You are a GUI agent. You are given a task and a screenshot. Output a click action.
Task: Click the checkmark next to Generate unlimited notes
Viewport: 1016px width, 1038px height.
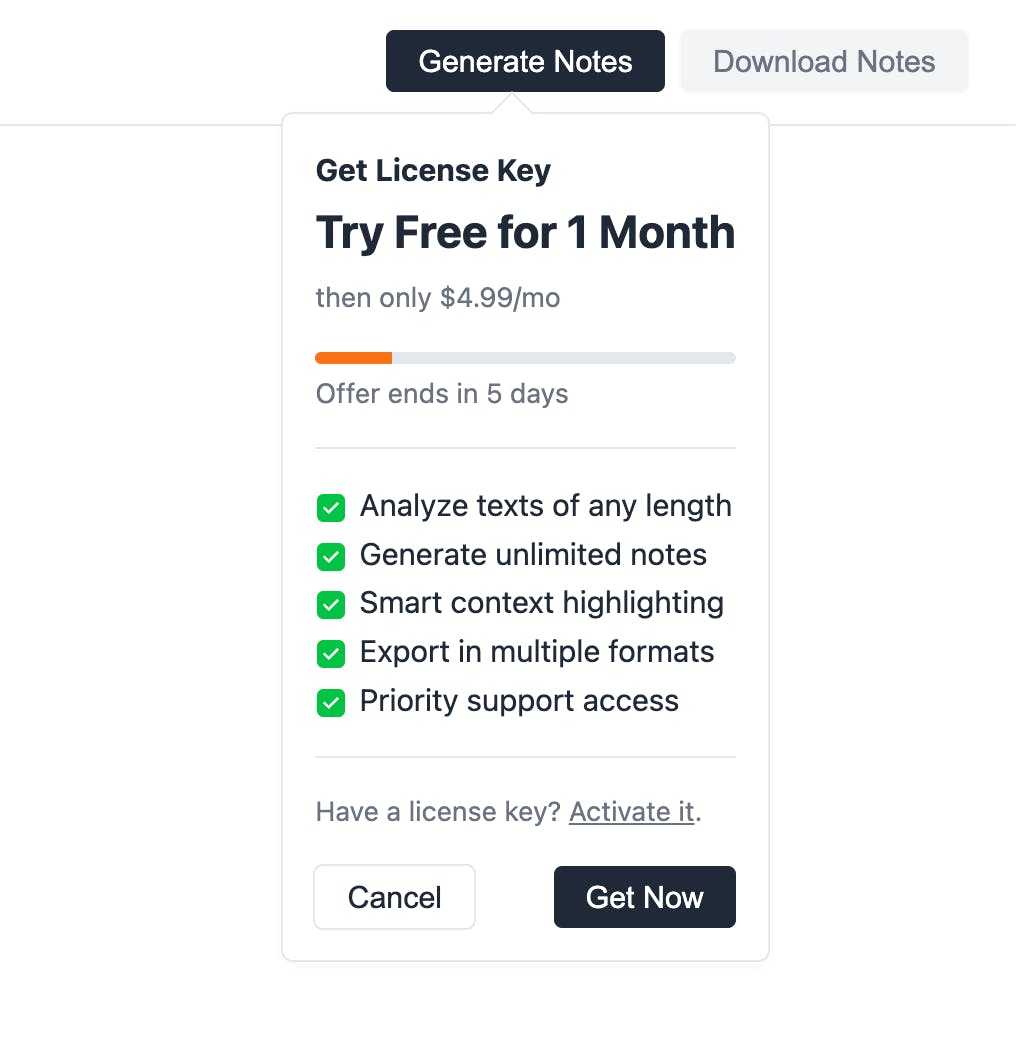[x=331, y=556]
